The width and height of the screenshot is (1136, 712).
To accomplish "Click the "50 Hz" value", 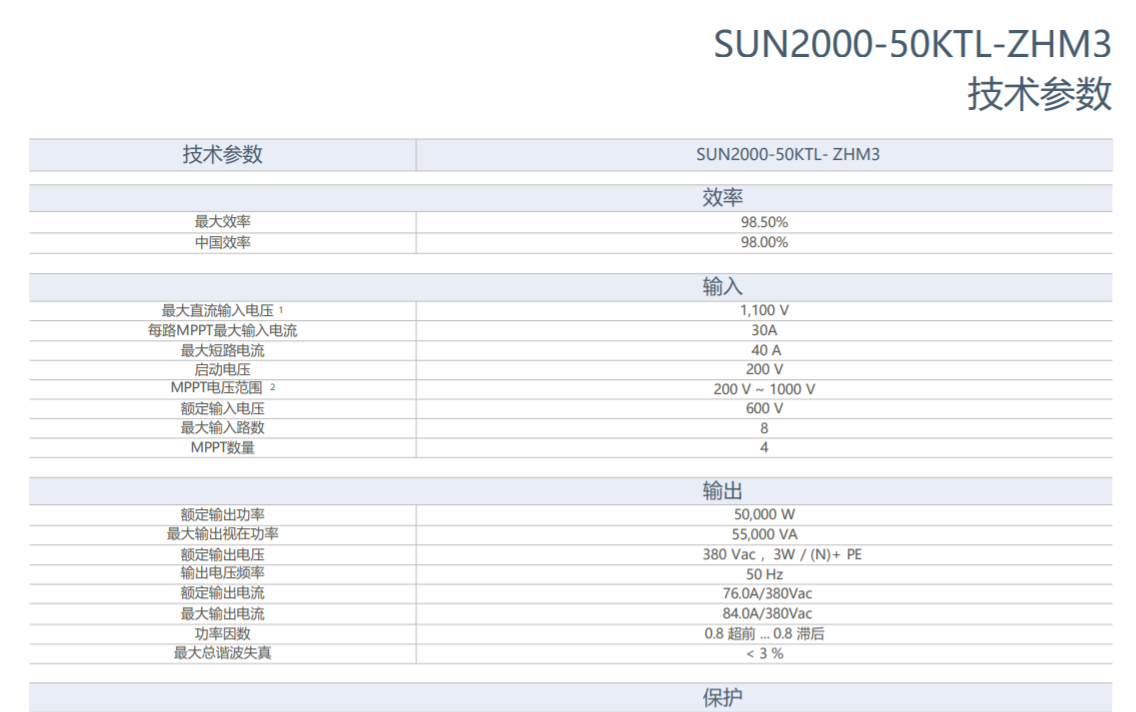I will [764, 574].
